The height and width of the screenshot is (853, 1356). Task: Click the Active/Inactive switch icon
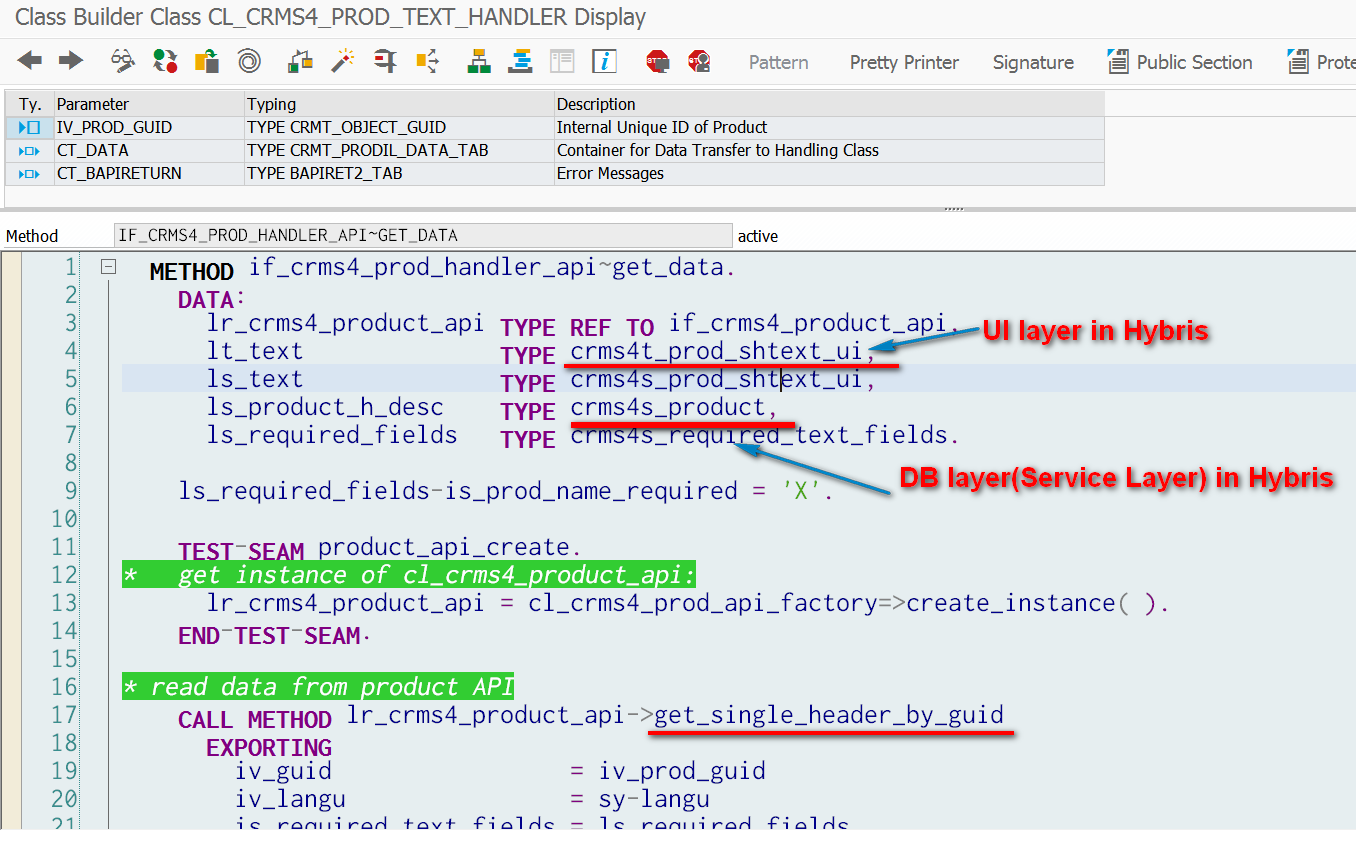(165, 61)
